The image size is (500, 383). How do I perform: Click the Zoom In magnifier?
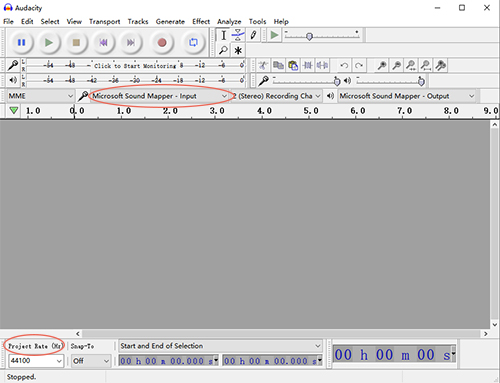382,65
